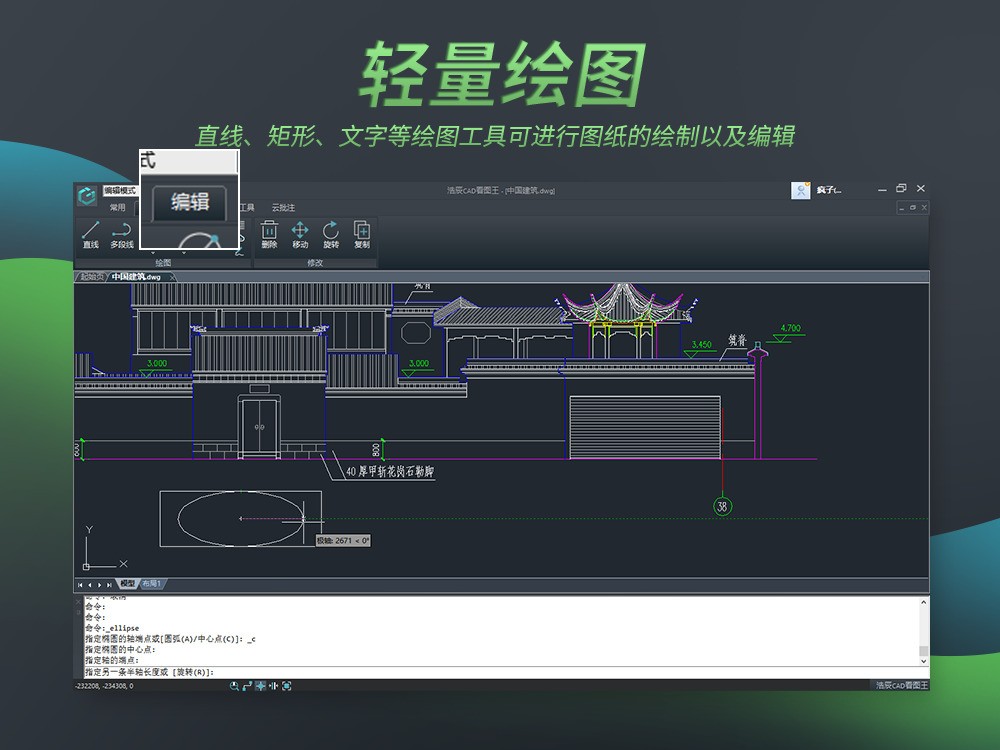
Task: Open the 编辑 ribbon tab
Action: (189, 202)
